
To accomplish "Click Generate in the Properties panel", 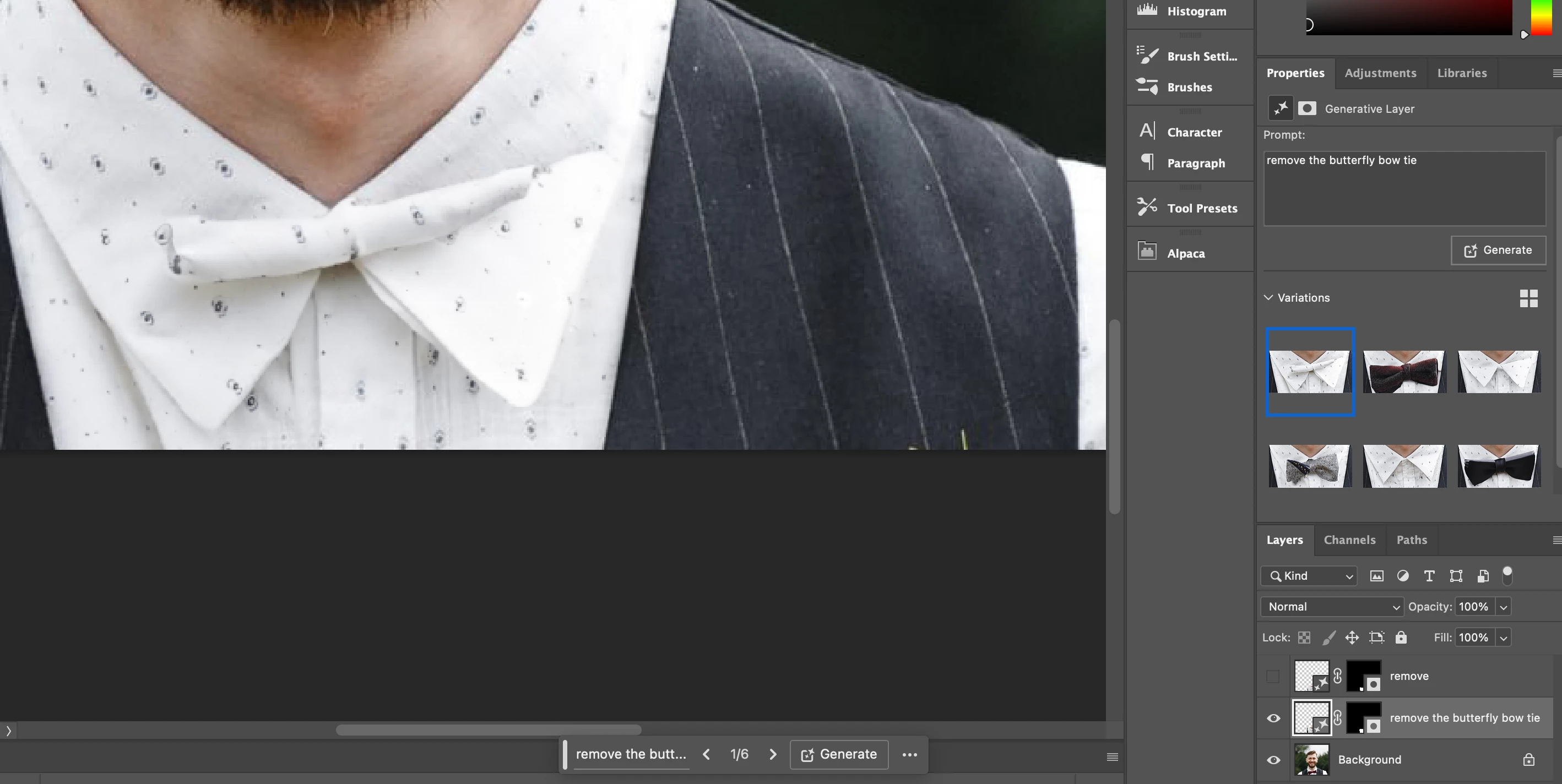I will (1498, 250).
